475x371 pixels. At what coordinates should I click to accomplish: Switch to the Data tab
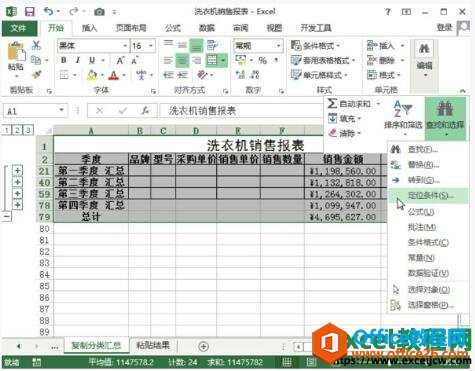(206, 28)
